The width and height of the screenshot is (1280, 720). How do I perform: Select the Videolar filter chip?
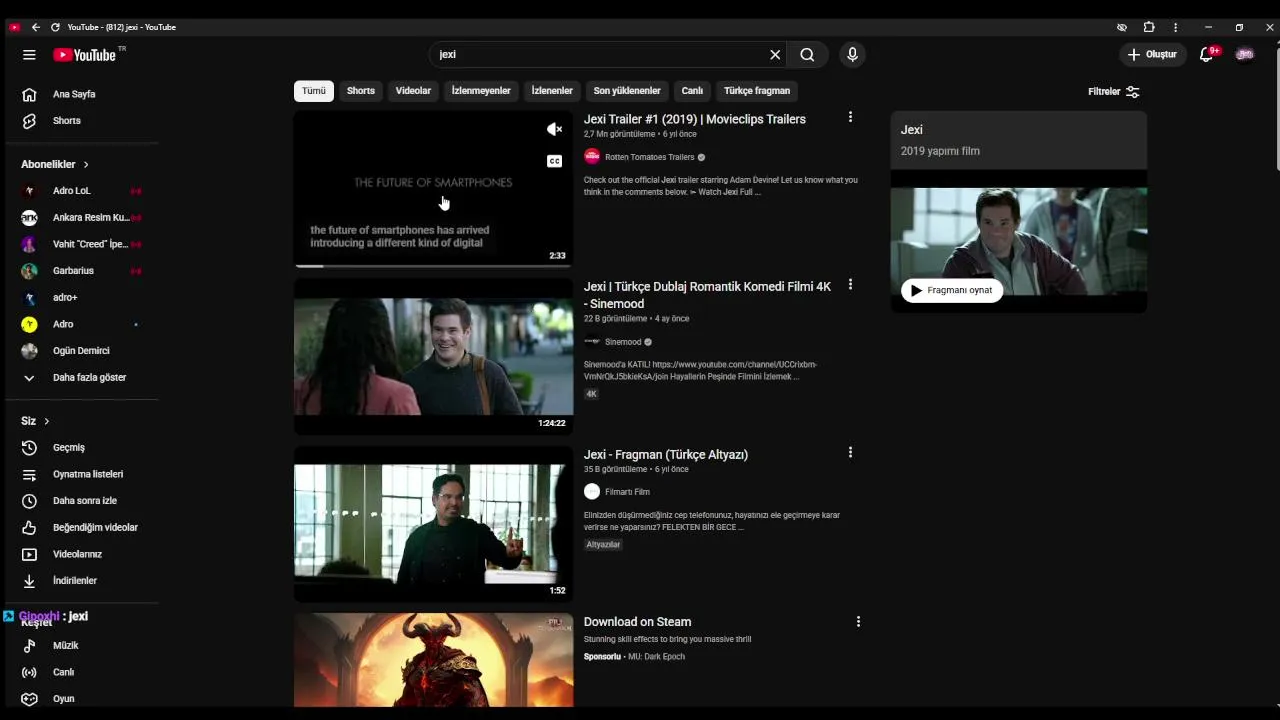coord(413,91)
